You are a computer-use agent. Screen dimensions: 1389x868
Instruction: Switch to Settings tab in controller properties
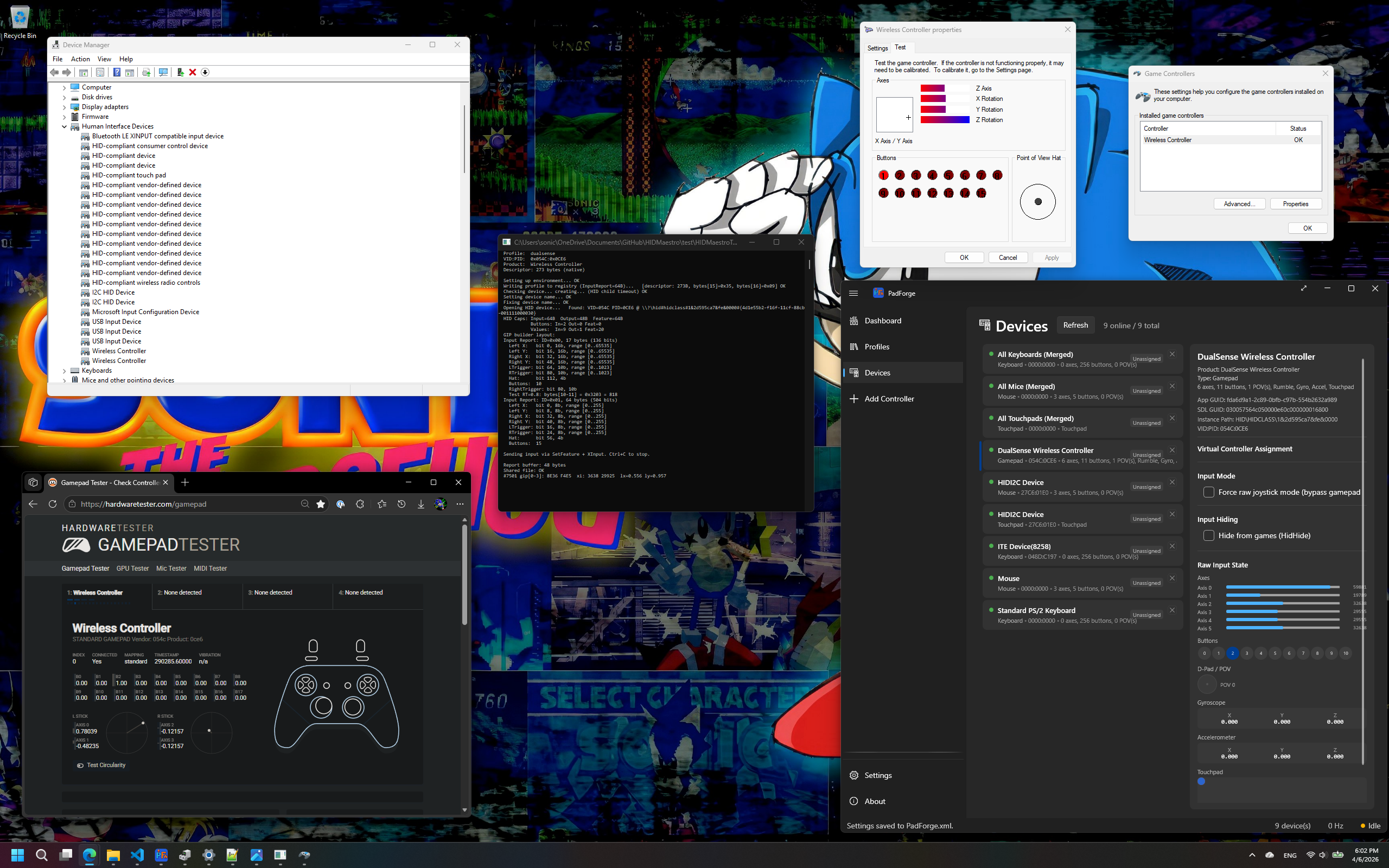[x=877, y=48]
